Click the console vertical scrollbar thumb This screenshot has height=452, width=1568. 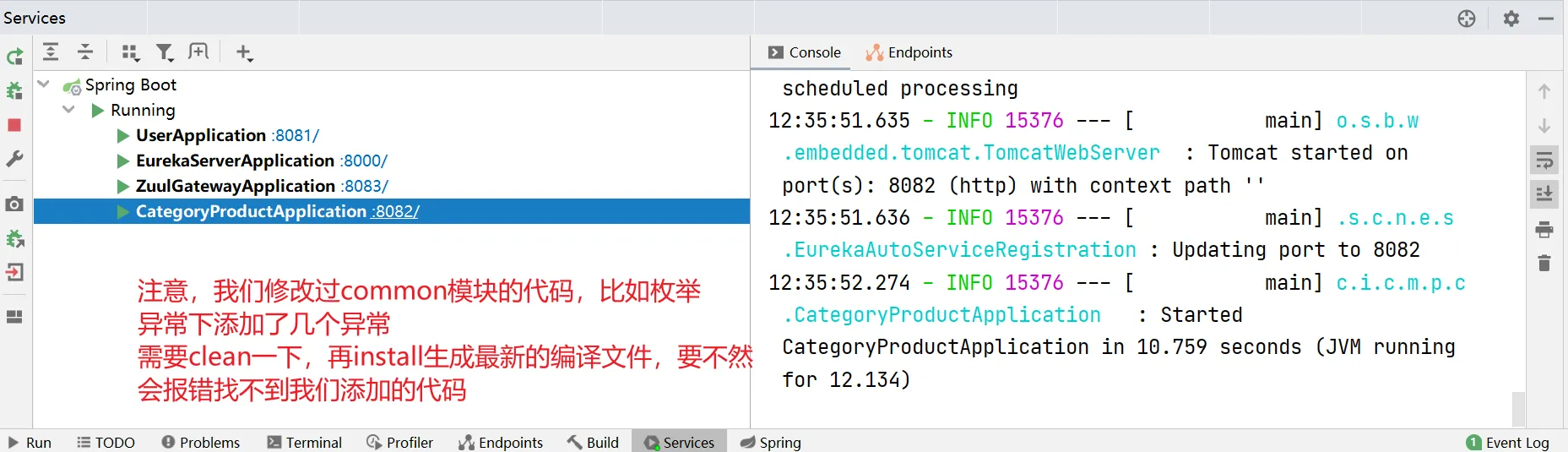[x=1518, y=409]
